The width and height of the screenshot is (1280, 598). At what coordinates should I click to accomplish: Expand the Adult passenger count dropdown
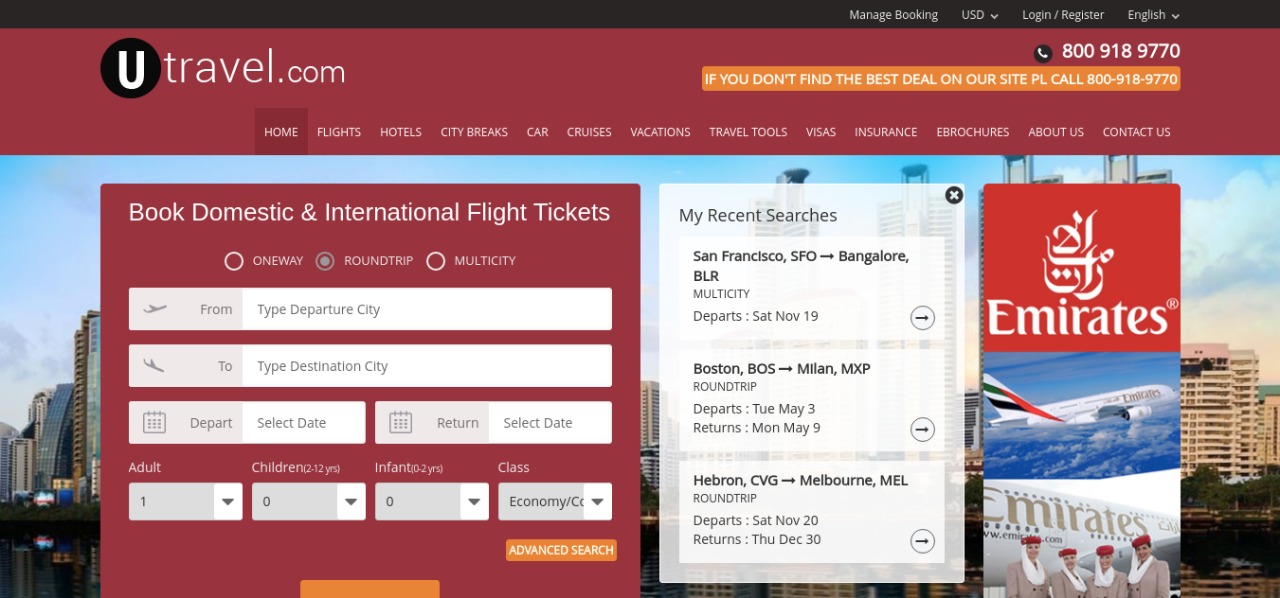(186, 501)
